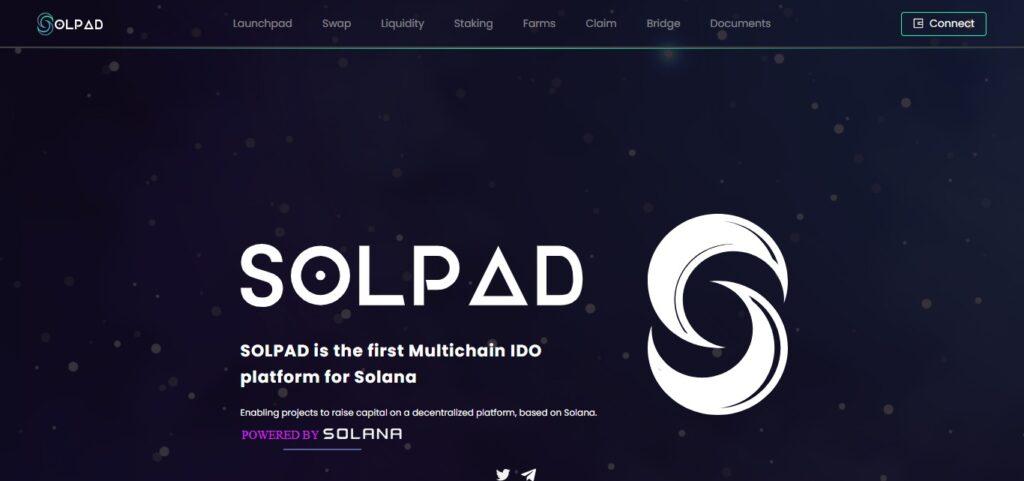Click the Solana wordmark logo
The height and width of the screenshot is (481, 1024).
point(362,434)
